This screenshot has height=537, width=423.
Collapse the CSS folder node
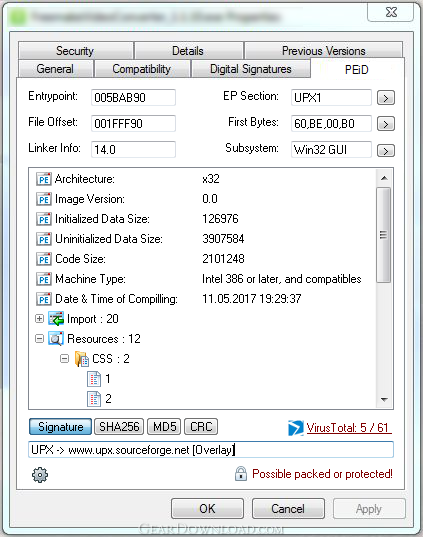64,359
